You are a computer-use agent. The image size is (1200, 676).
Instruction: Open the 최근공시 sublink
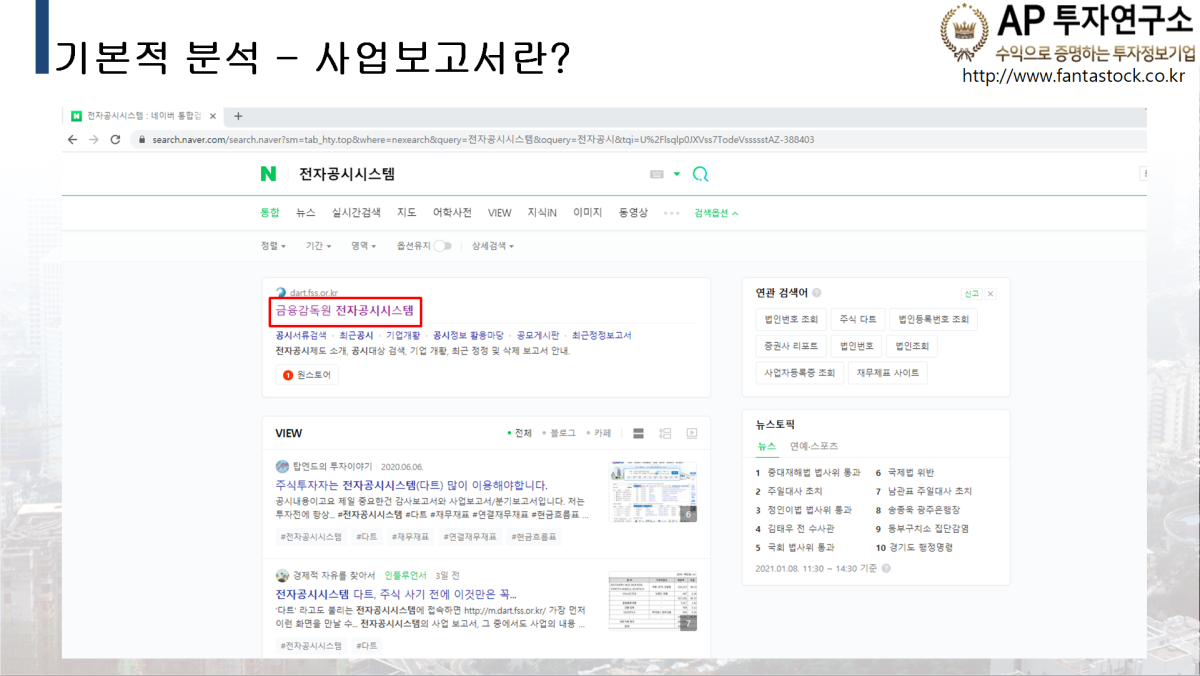coord(356,336)
